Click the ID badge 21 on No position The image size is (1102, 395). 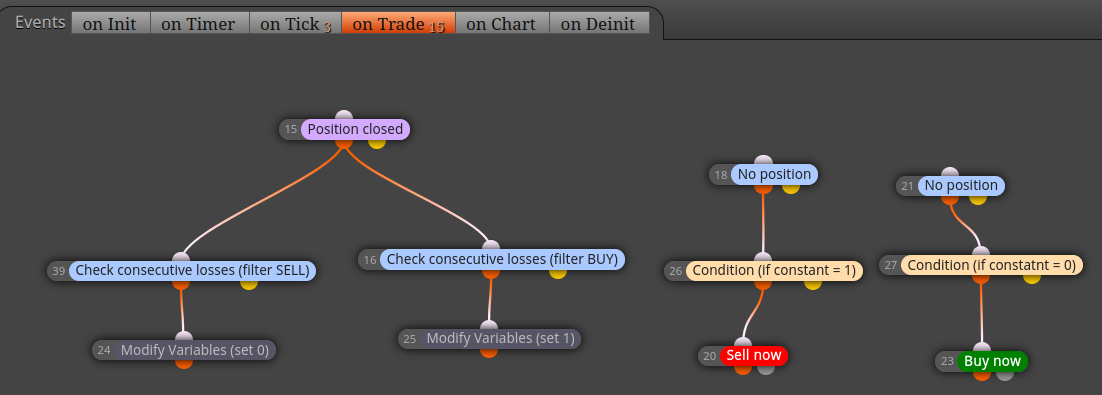coord(907,186)
